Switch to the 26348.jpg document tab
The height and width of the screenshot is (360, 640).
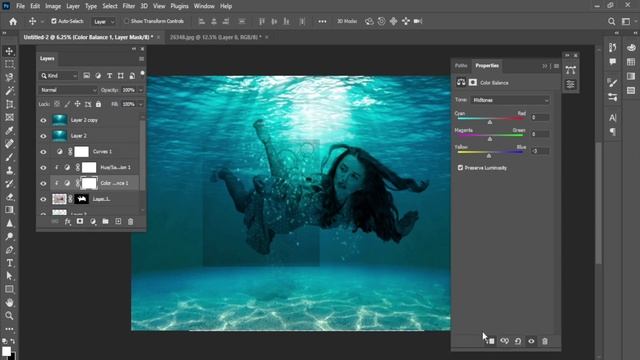(x=215, y=37)
